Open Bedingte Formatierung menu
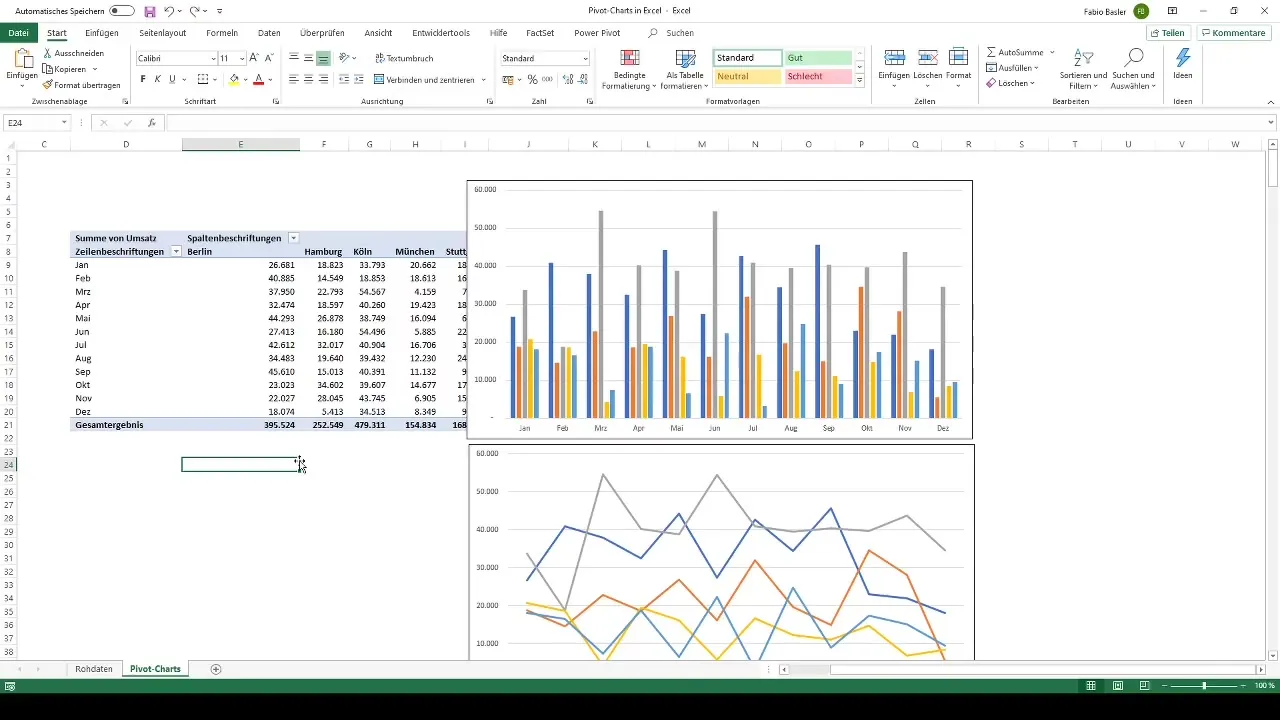1280x720 pixels. (630, 69)
